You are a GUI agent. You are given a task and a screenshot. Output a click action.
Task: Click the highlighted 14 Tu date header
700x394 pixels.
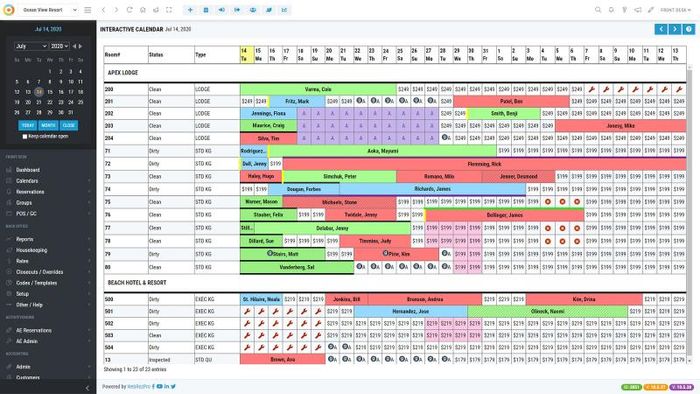247,54
